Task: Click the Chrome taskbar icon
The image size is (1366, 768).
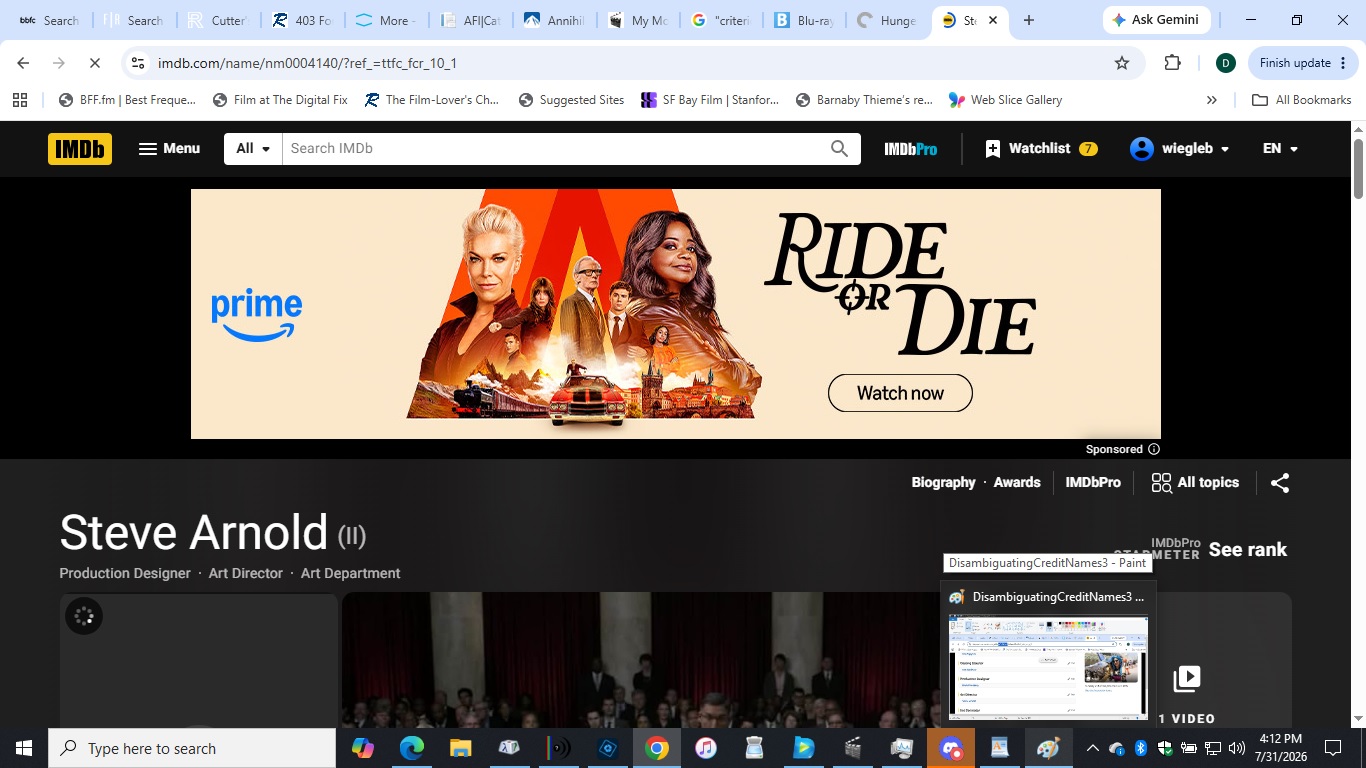Action: [x=656, y=748]
